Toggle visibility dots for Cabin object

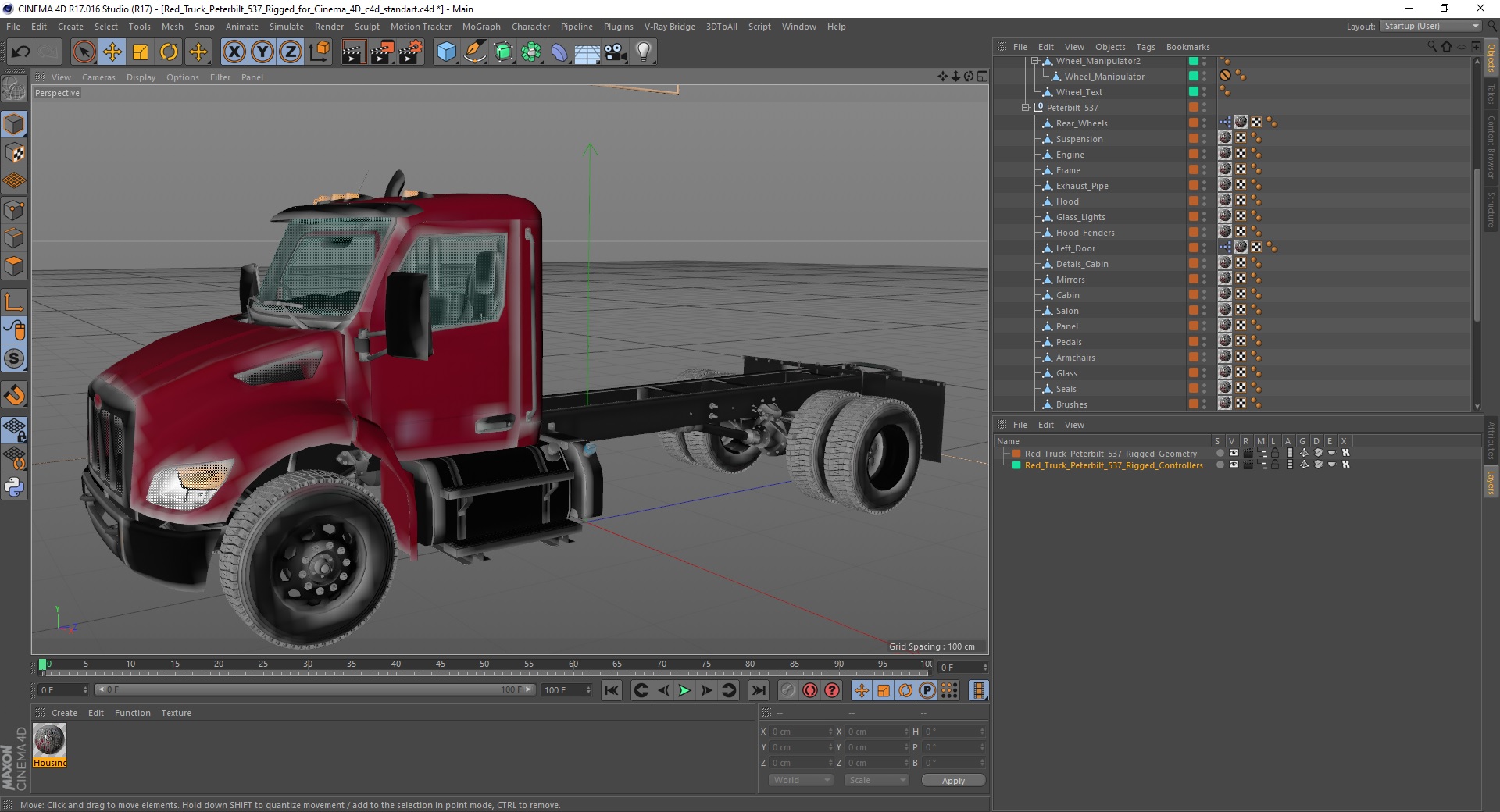pyautogui.click(x=1204, y=295)
